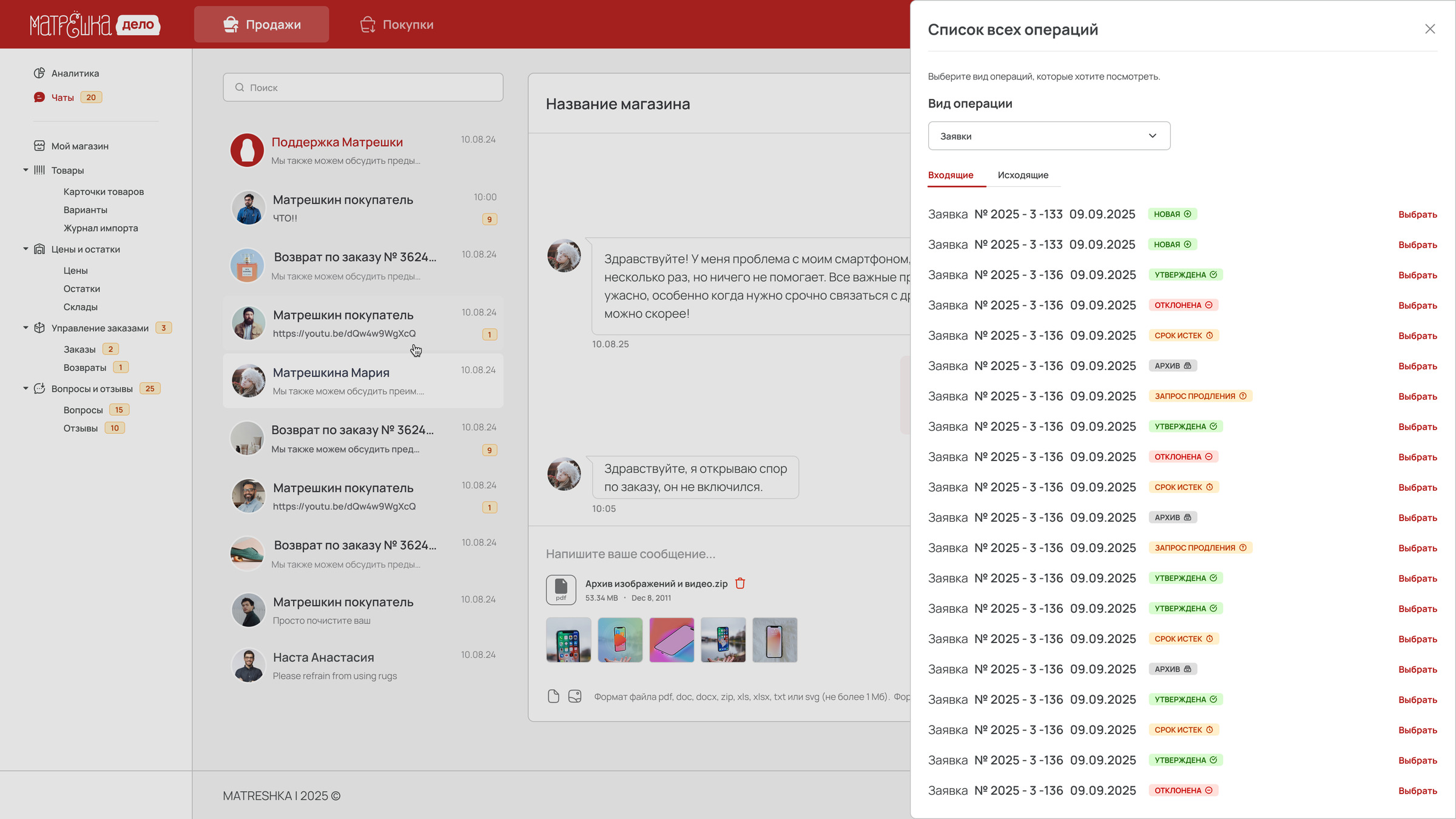Image resolution: width=1456 pixels, height=819 pixels.
Task: Click the attach image icon below thumbnails
Action: point(575,696)
